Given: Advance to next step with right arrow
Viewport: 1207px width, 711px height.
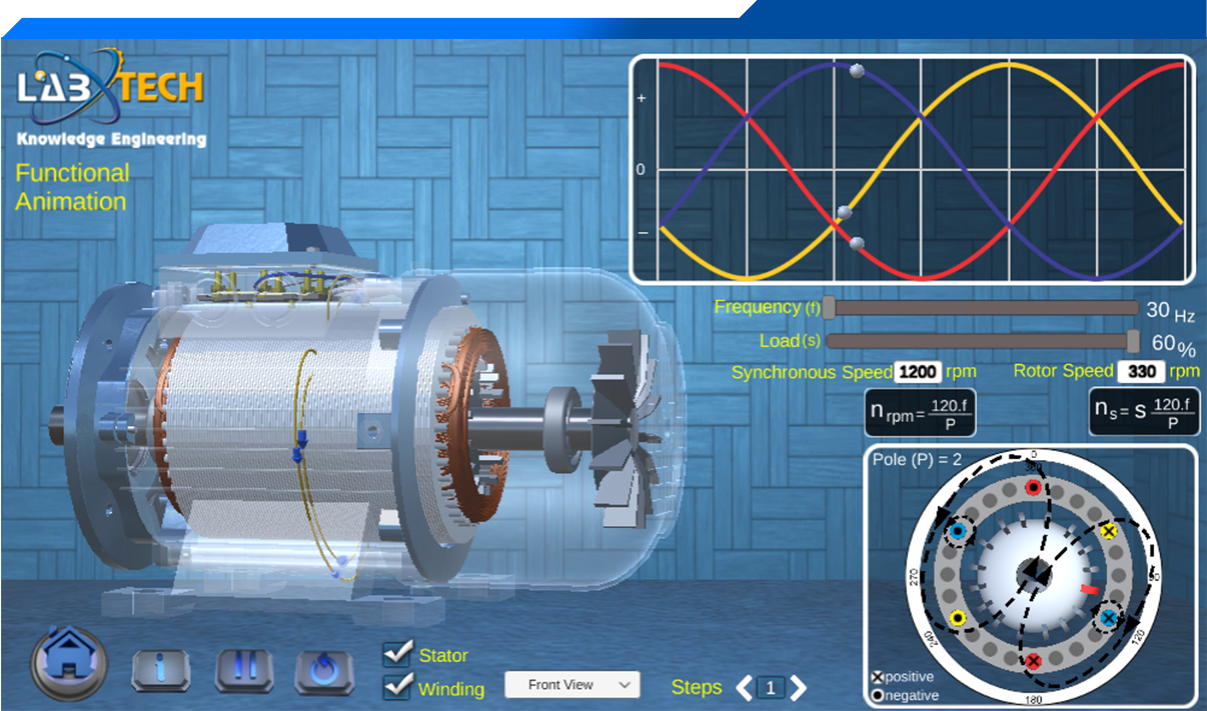Looking at the screenshot, I should coord(798,688).
